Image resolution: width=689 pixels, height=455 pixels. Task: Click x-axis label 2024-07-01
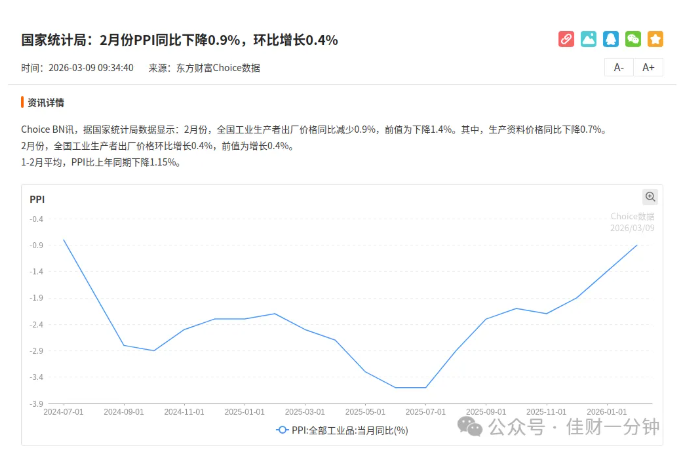click(x=63, y=412)
